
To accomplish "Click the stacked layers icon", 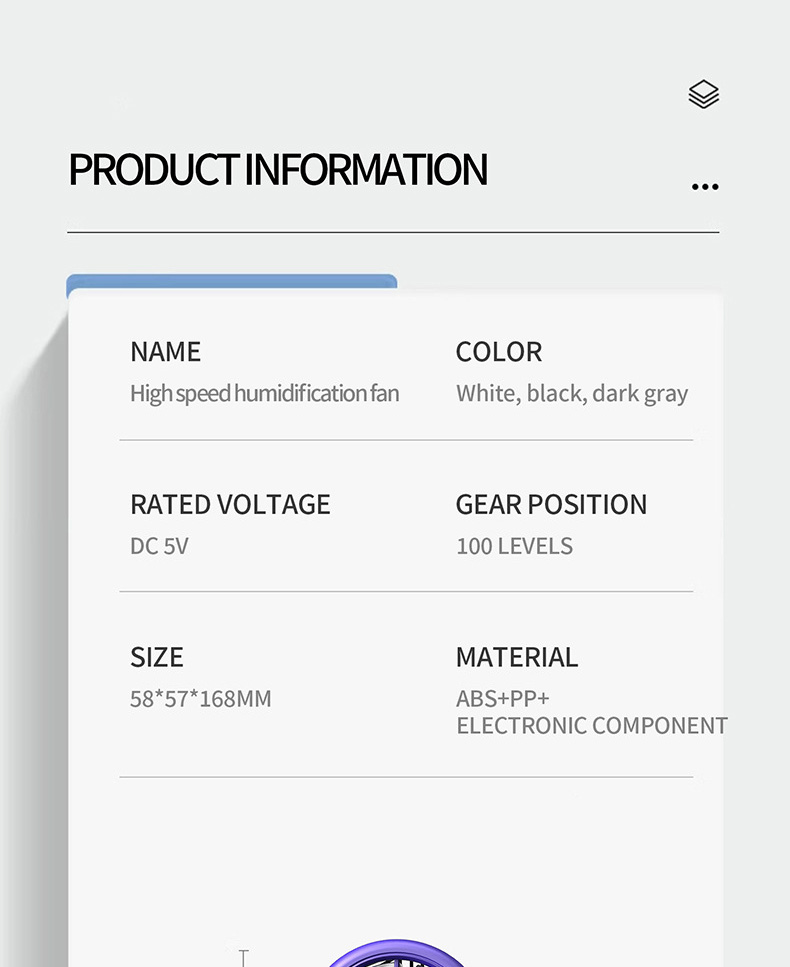I will tap(704, 94).
